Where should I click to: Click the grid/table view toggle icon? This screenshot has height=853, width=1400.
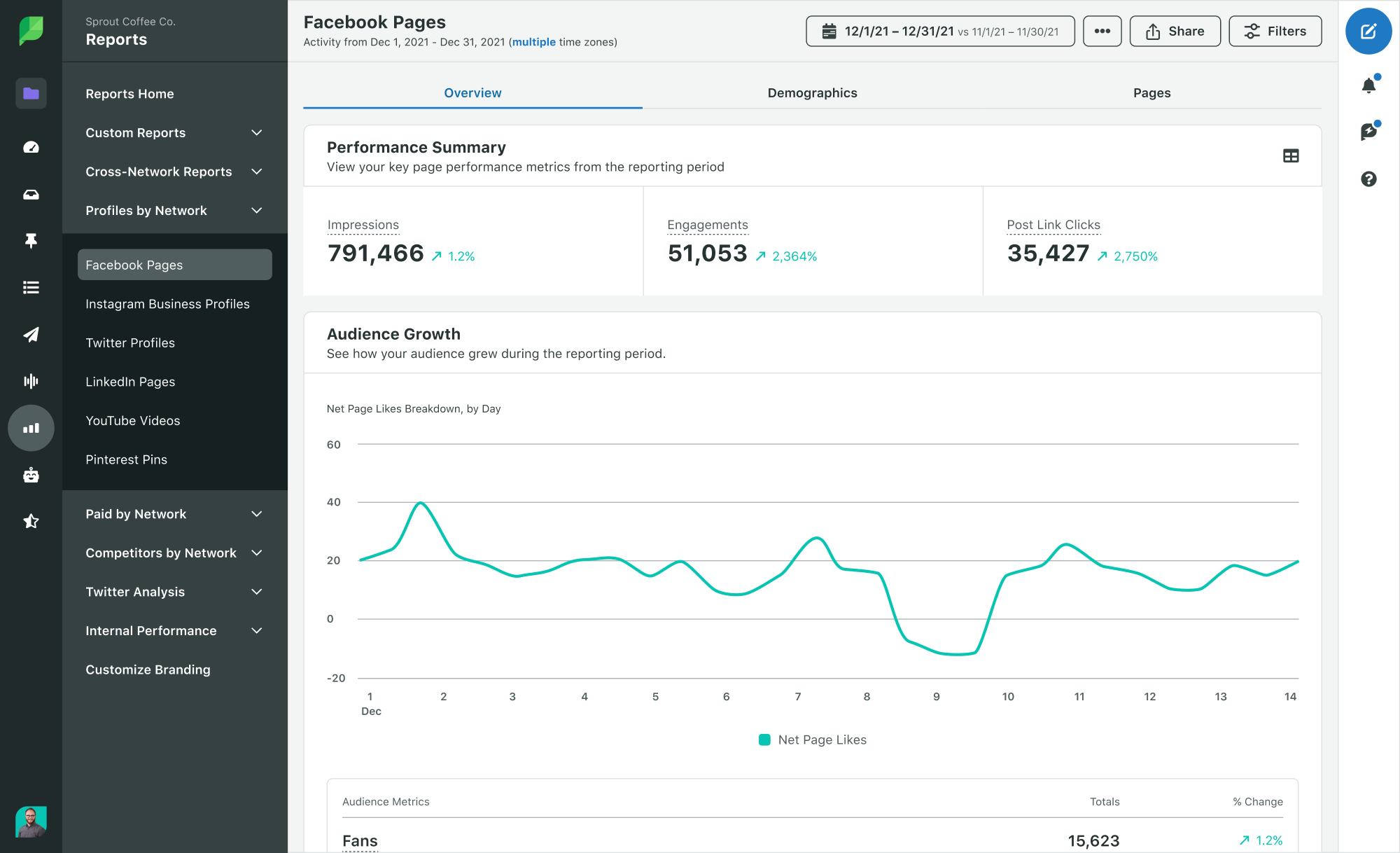point(1291,156)
